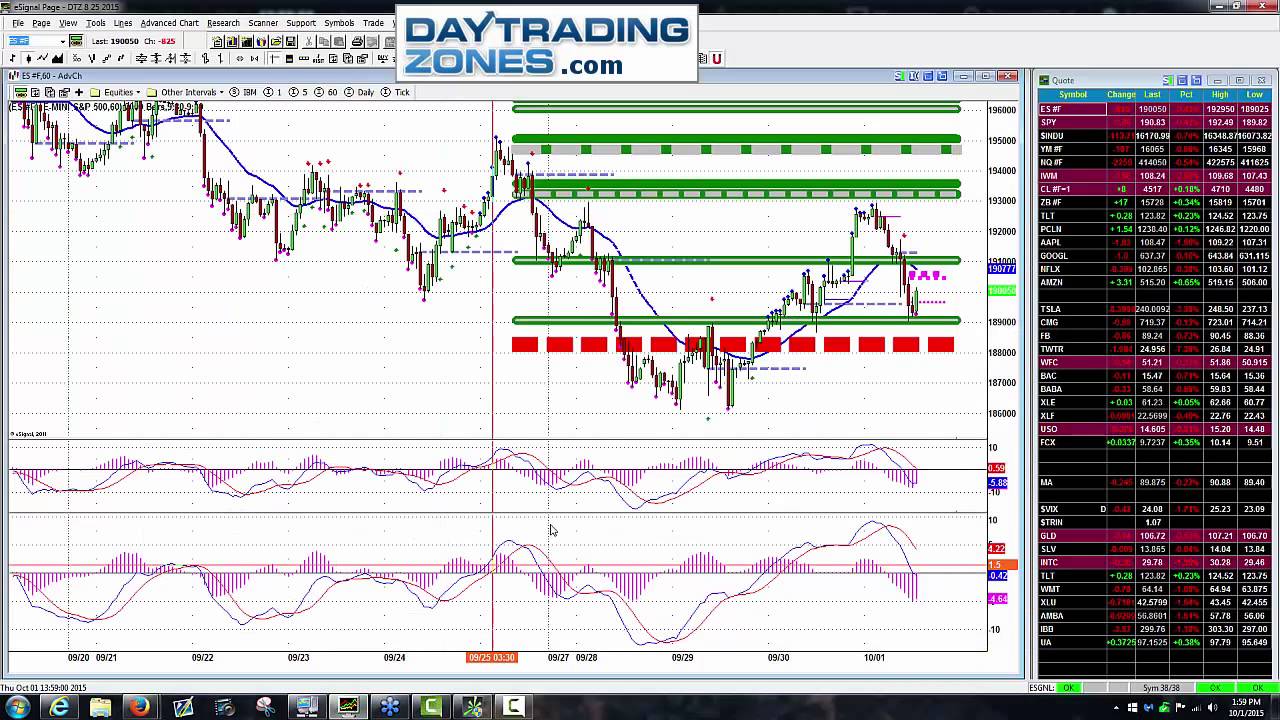Open Other Intervals folder dropdown
This screenshot has height=720, width=1280.
pos(186,92)
